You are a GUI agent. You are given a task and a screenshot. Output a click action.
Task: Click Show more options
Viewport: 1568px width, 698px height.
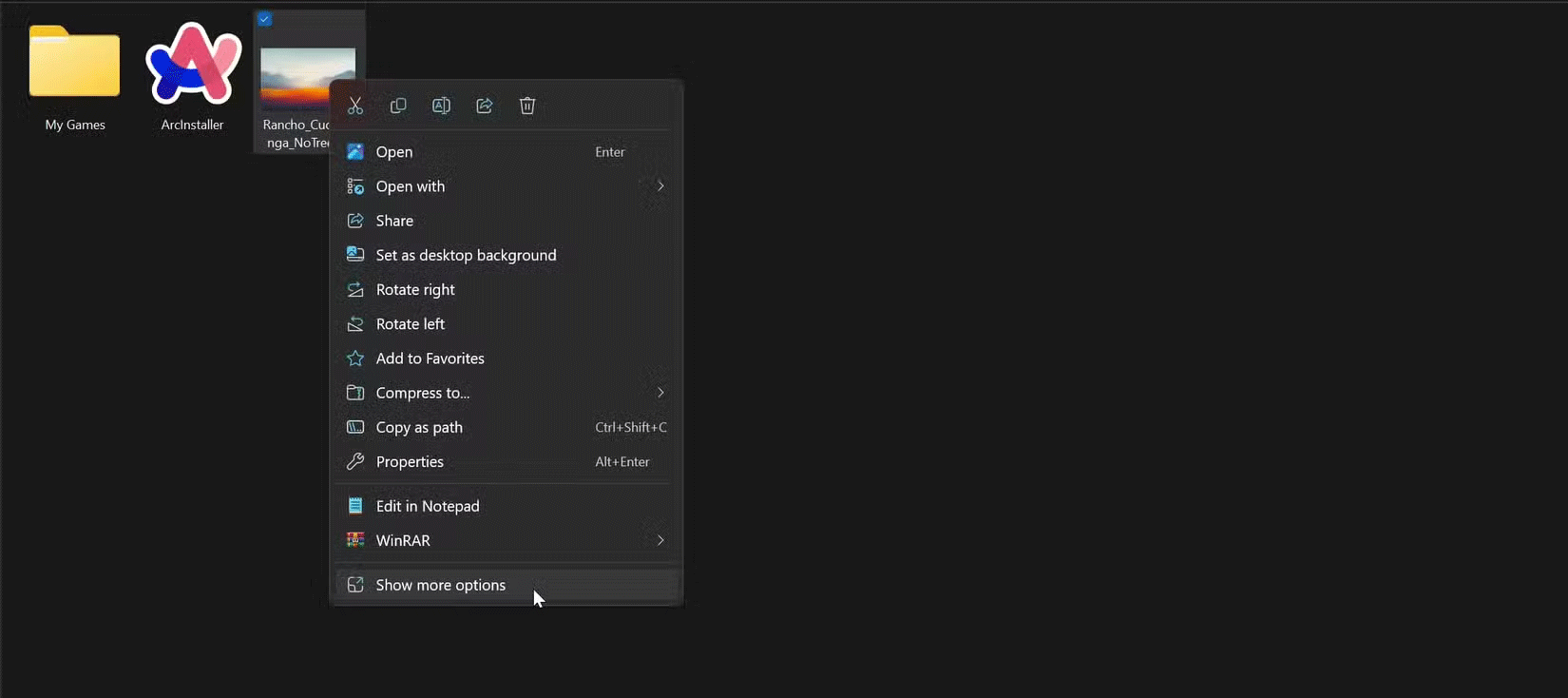click(440, 585)
